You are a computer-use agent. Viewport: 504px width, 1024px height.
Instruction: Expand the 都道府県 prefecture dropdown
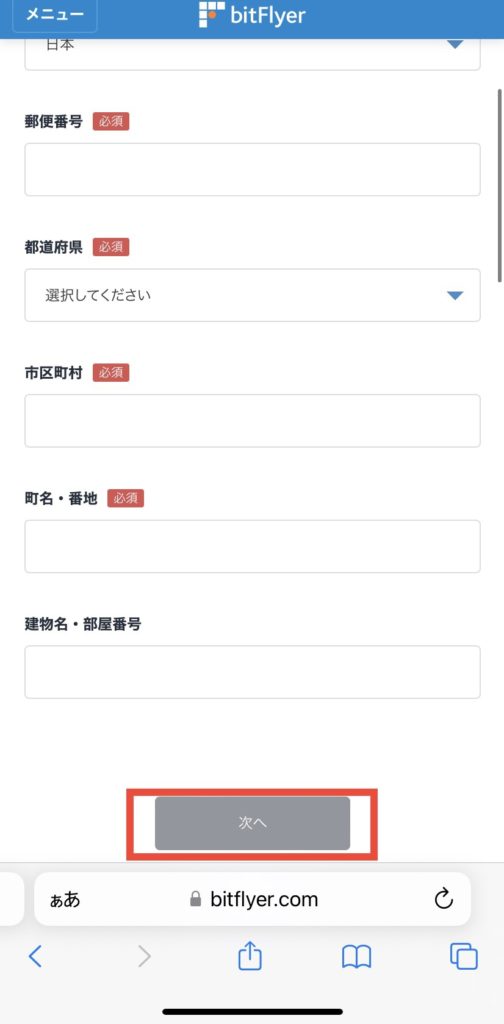pyautogui.click(x=253, y=295)
